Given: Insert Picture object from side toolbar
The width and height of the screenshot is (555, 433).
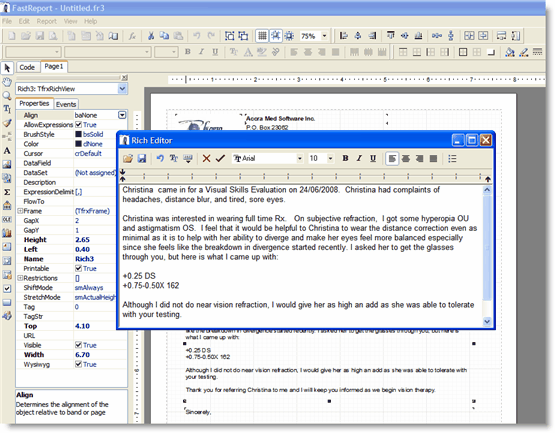Looking at the screenshot, I should [x=7, y=164].
